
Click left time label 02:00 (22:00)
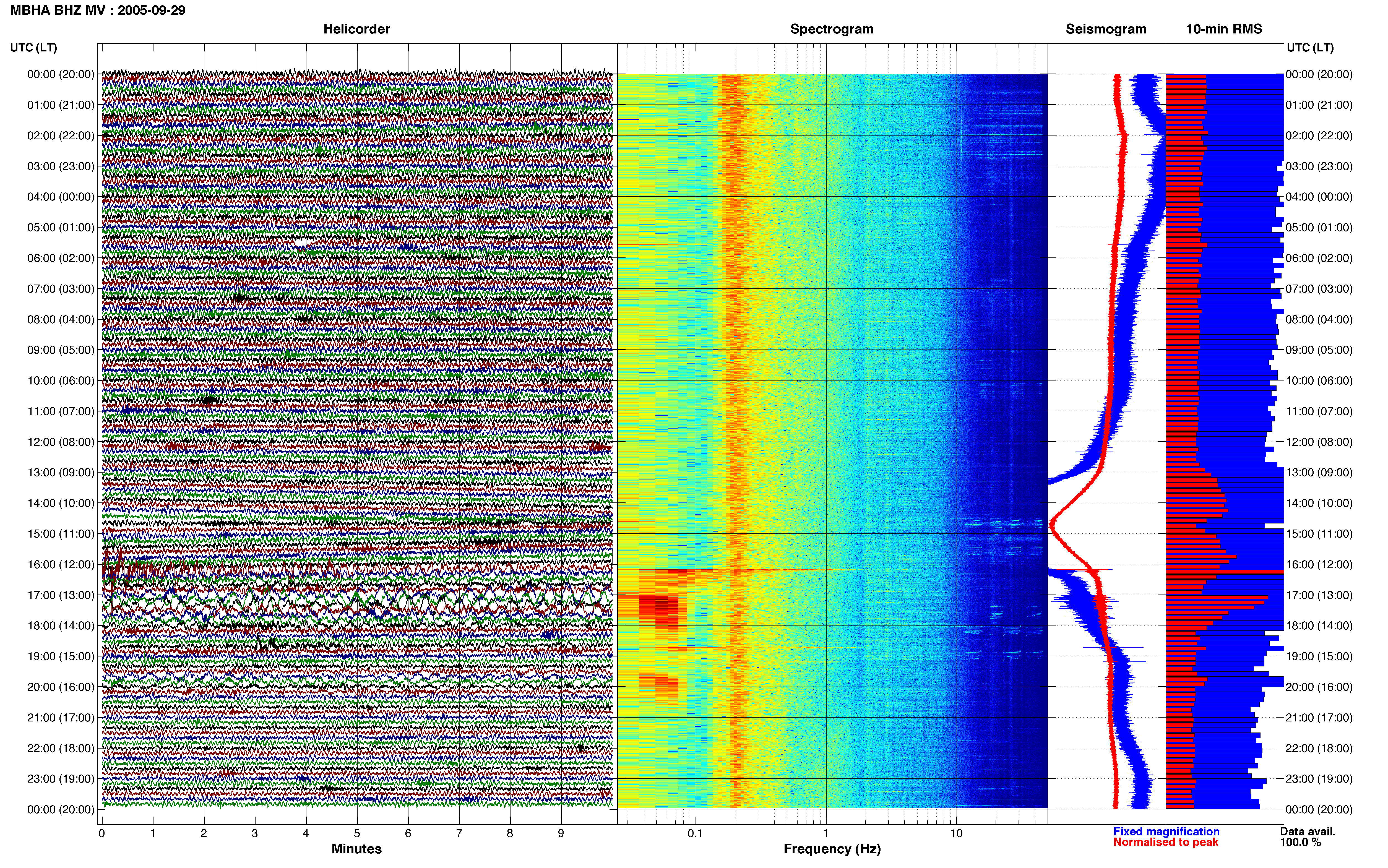[x=61, y=135]
